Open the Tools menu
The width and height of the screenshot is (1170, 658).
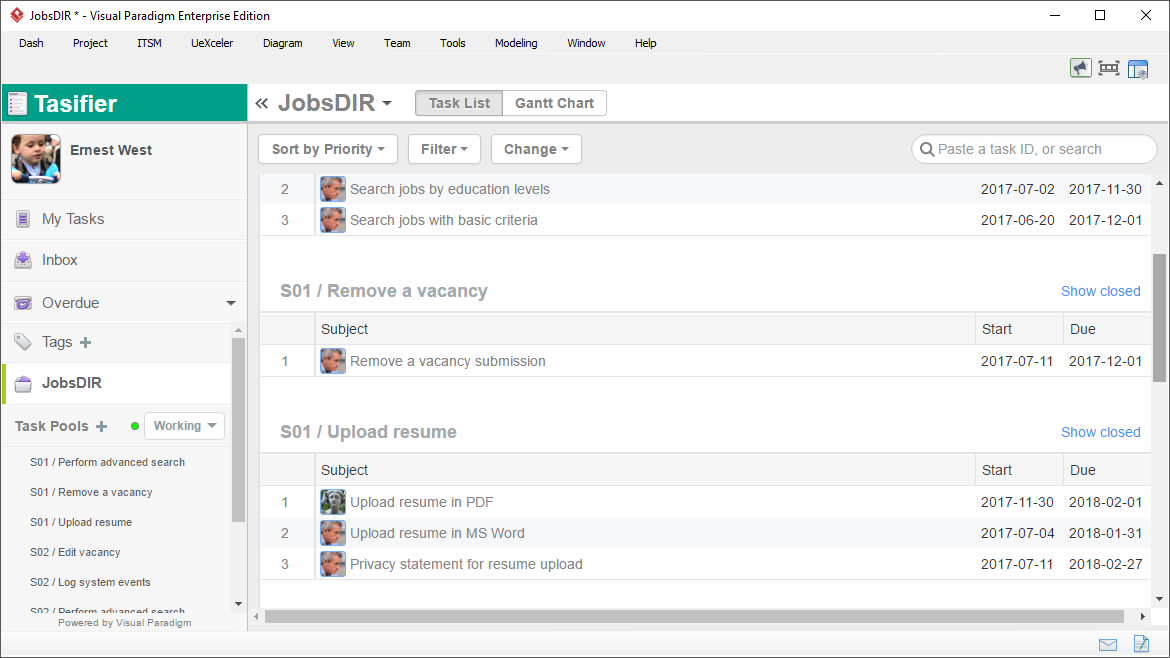[453, 43]
